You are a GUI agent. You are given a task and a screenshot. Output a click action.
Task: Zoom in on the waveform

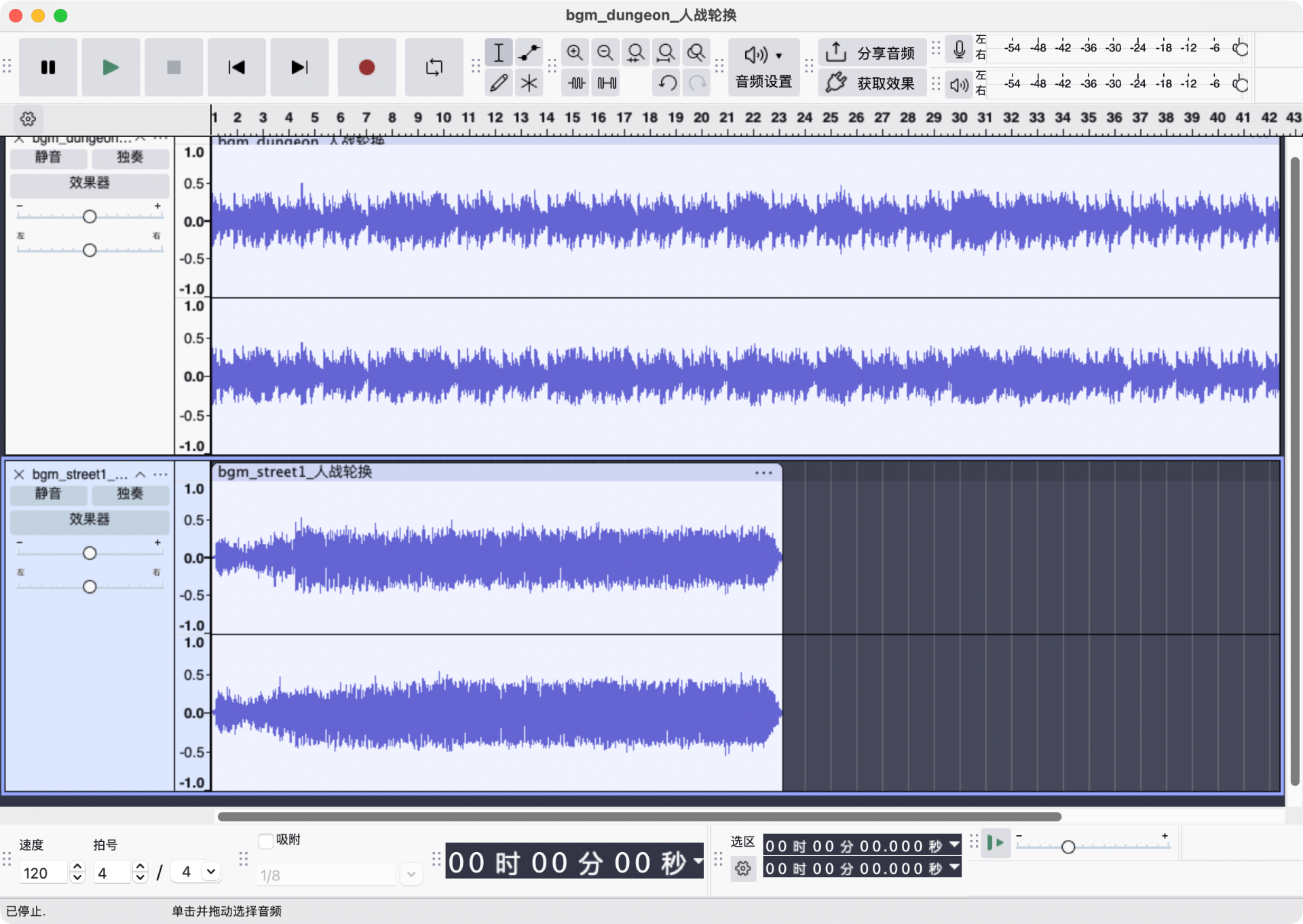click(x=575, y=52)
